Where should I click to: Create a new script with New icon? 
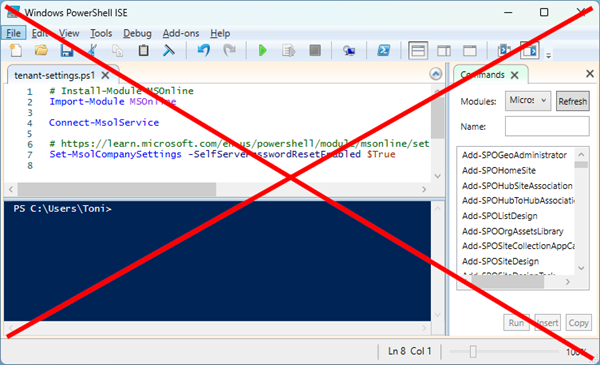[x=16, y=51]
